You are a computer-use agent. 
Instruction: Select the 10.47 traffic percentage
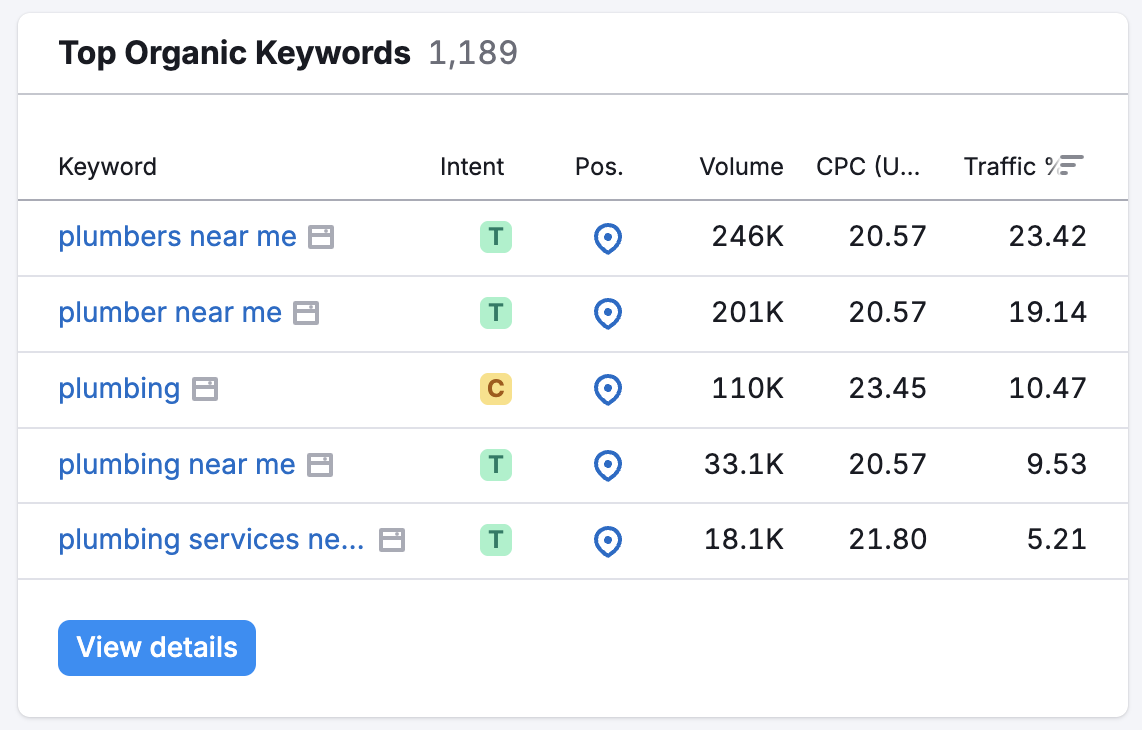[x=1047, y=388]
